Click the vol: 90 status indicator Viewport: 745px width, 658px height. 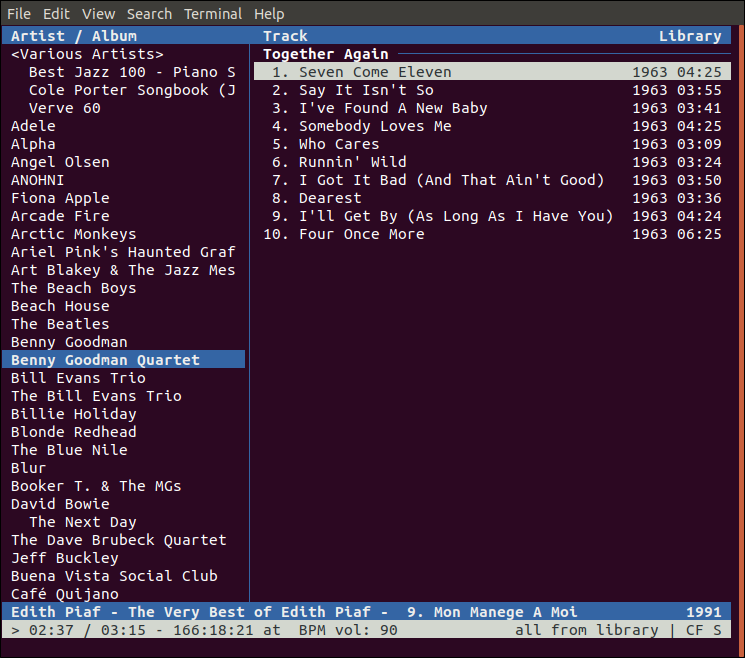tap(366, 630)
